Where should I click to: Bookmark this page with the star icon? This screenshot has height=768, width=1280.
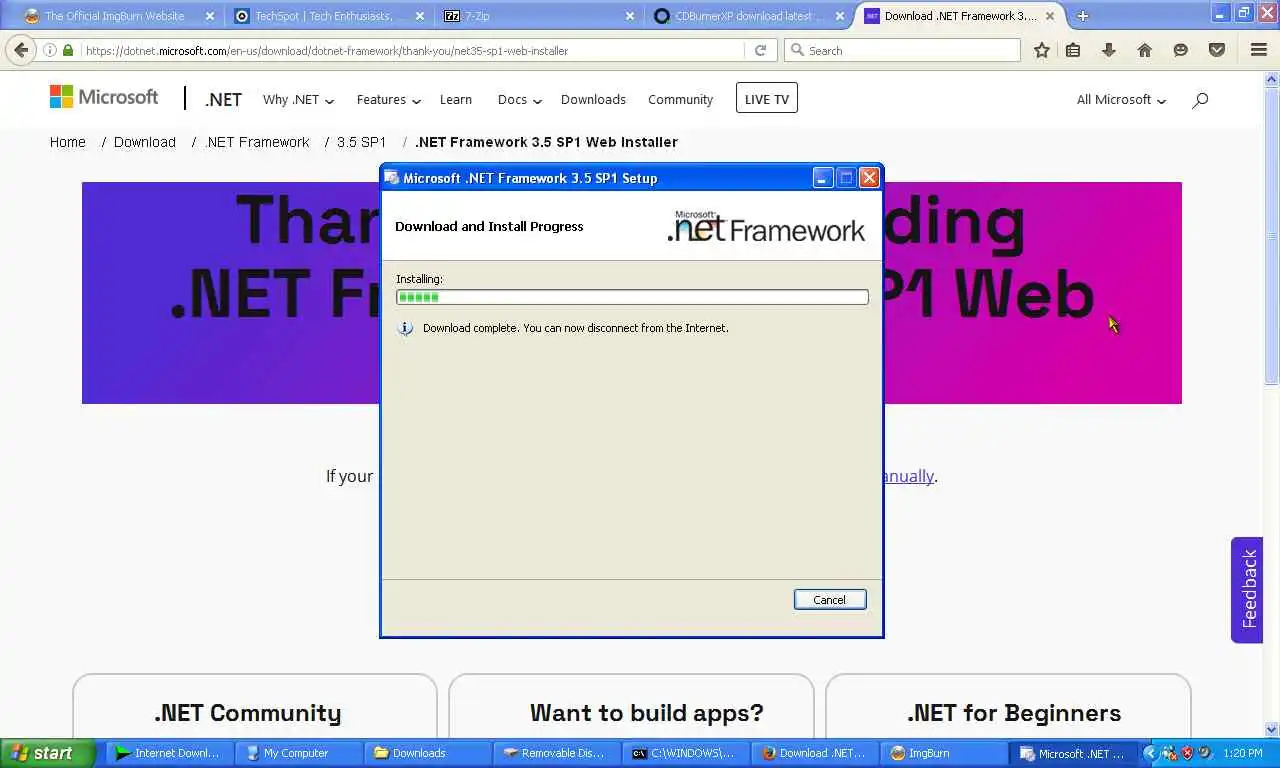(1041, 50)
